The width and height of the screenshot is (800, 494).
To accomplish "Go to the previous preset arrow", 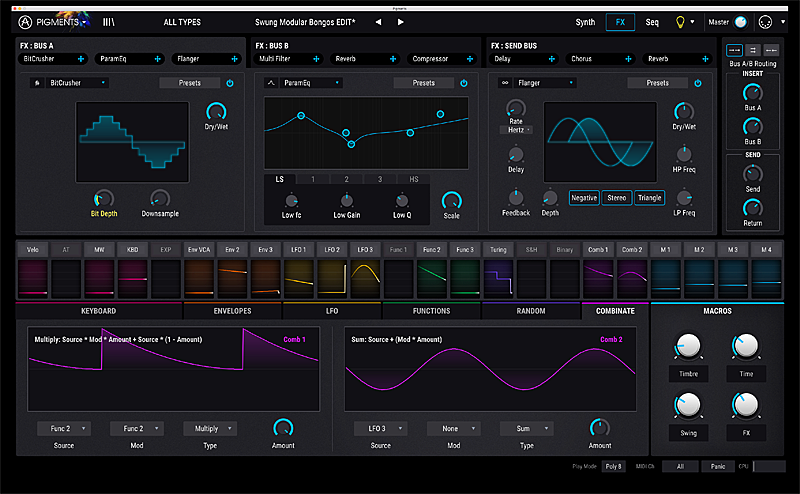I will click(x=378, y=22).
